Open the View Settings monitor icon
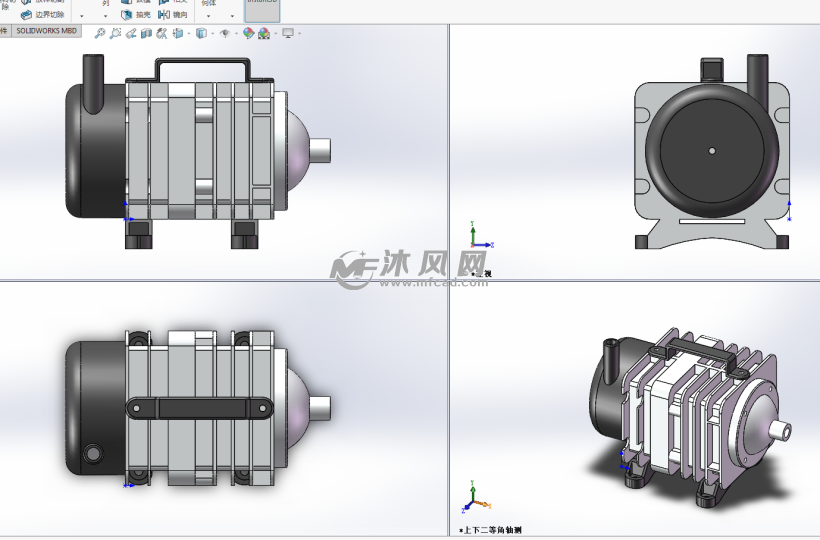 point(288,33)
